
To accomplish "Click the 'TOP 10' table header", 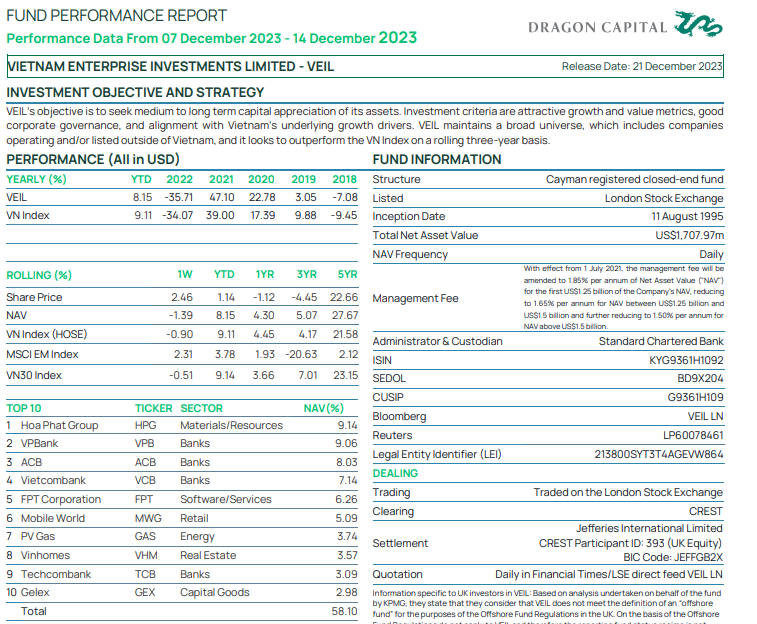I will coord(24,408).
